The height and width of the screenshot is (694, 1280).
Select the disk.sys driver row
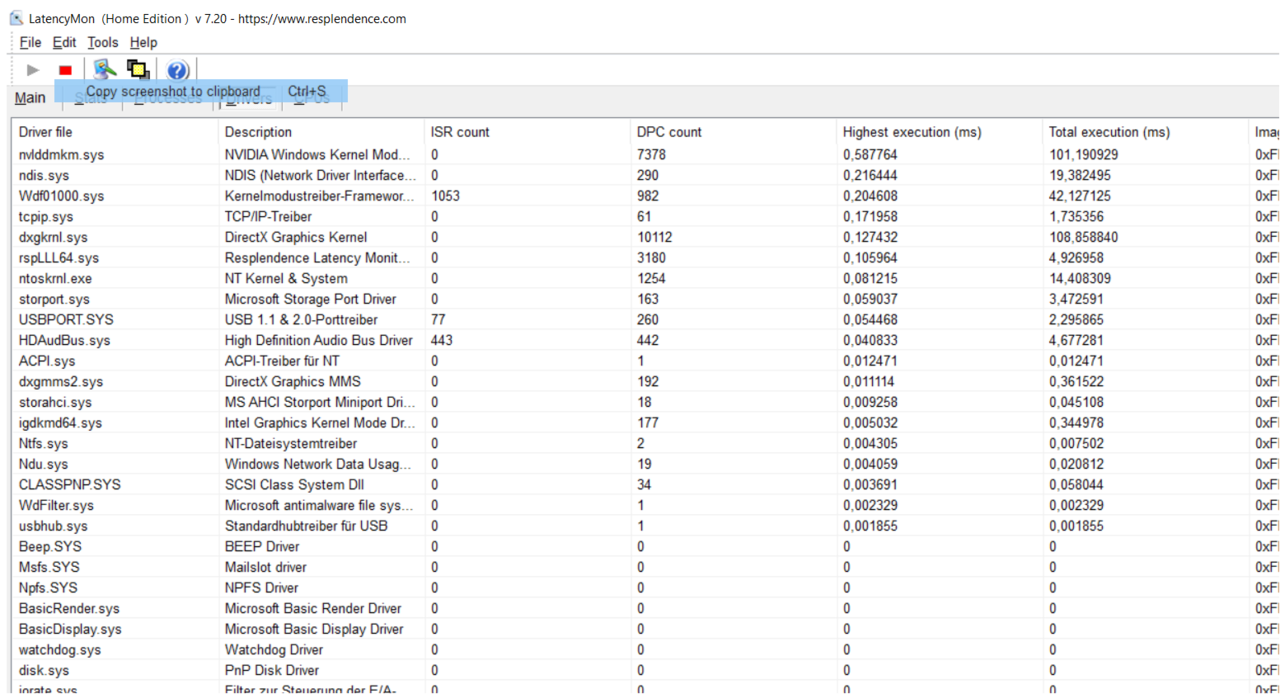645,670
